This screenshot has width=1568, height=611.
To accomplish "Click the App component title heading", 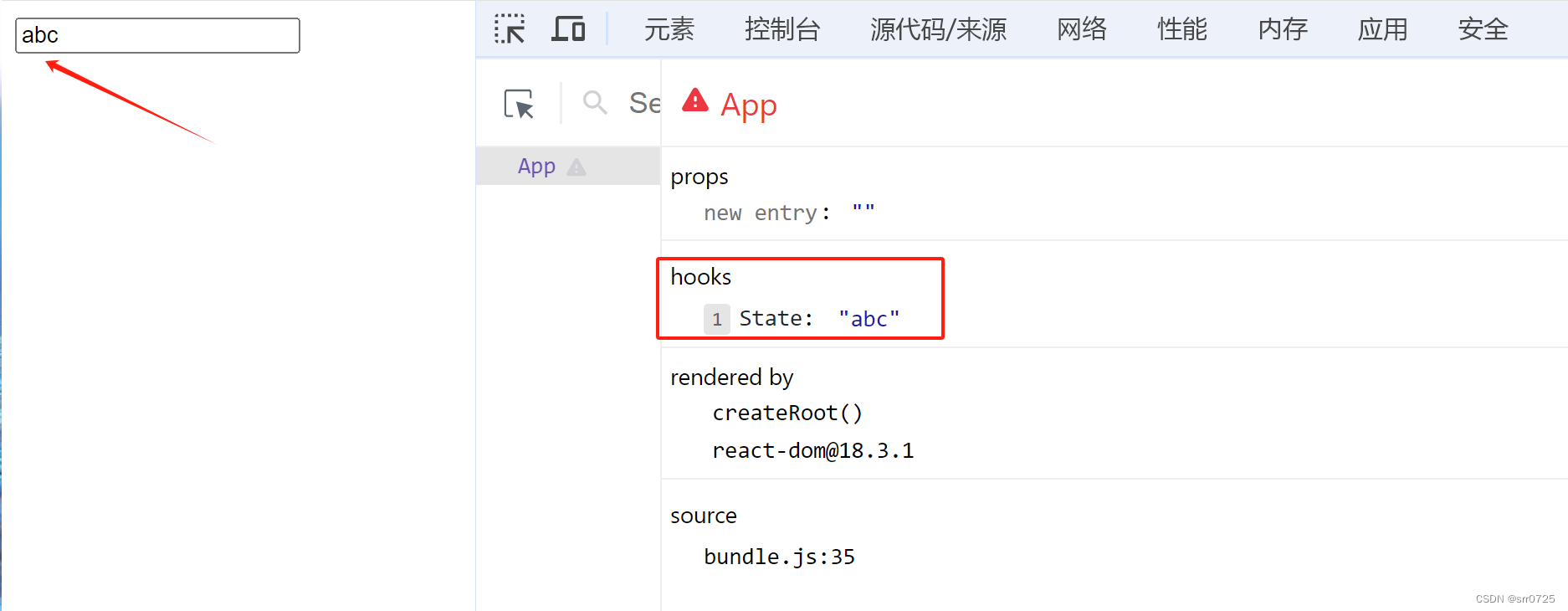I will (x=749, y=105).
